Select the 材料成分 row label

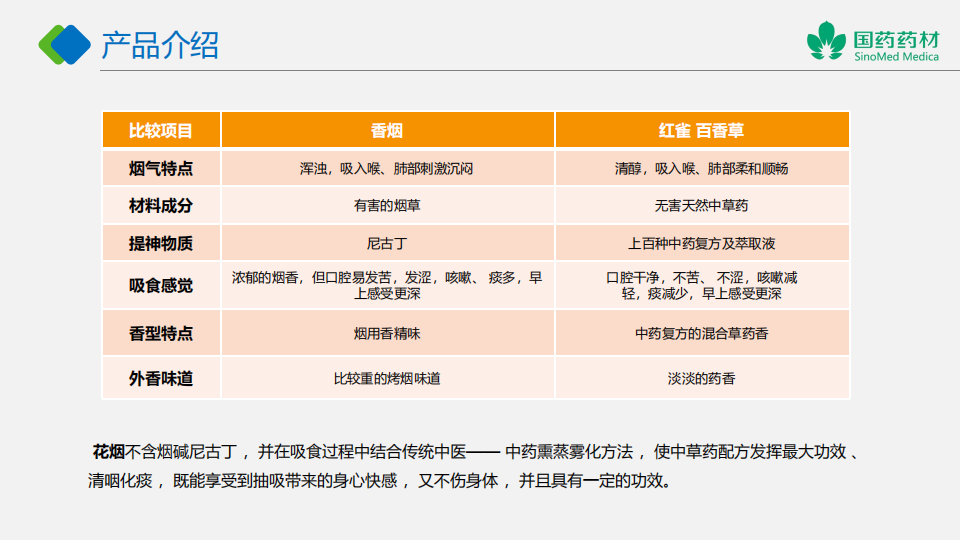pos(161,205)
